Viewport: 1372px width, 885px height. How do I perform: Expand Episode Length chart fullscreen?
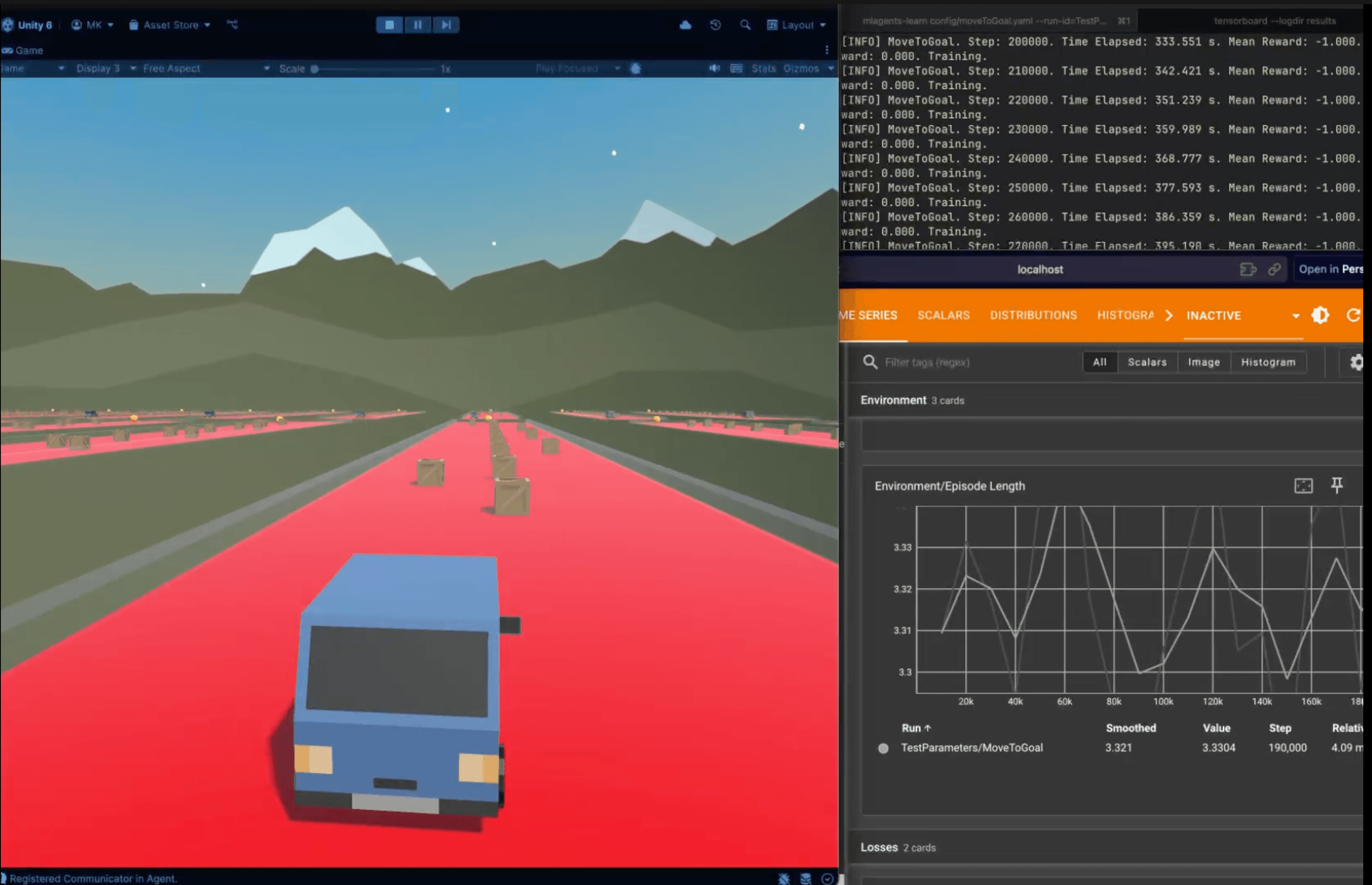coord(1303,485)
